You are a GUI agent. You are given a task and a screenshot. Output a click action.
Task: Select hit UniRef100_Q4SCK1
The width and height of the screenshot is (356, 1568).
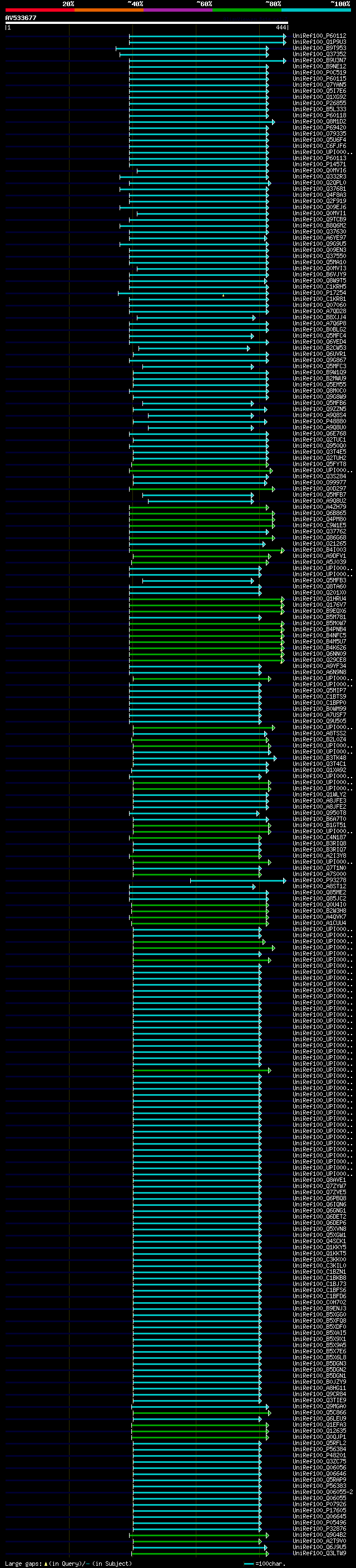coord(319,1241)
